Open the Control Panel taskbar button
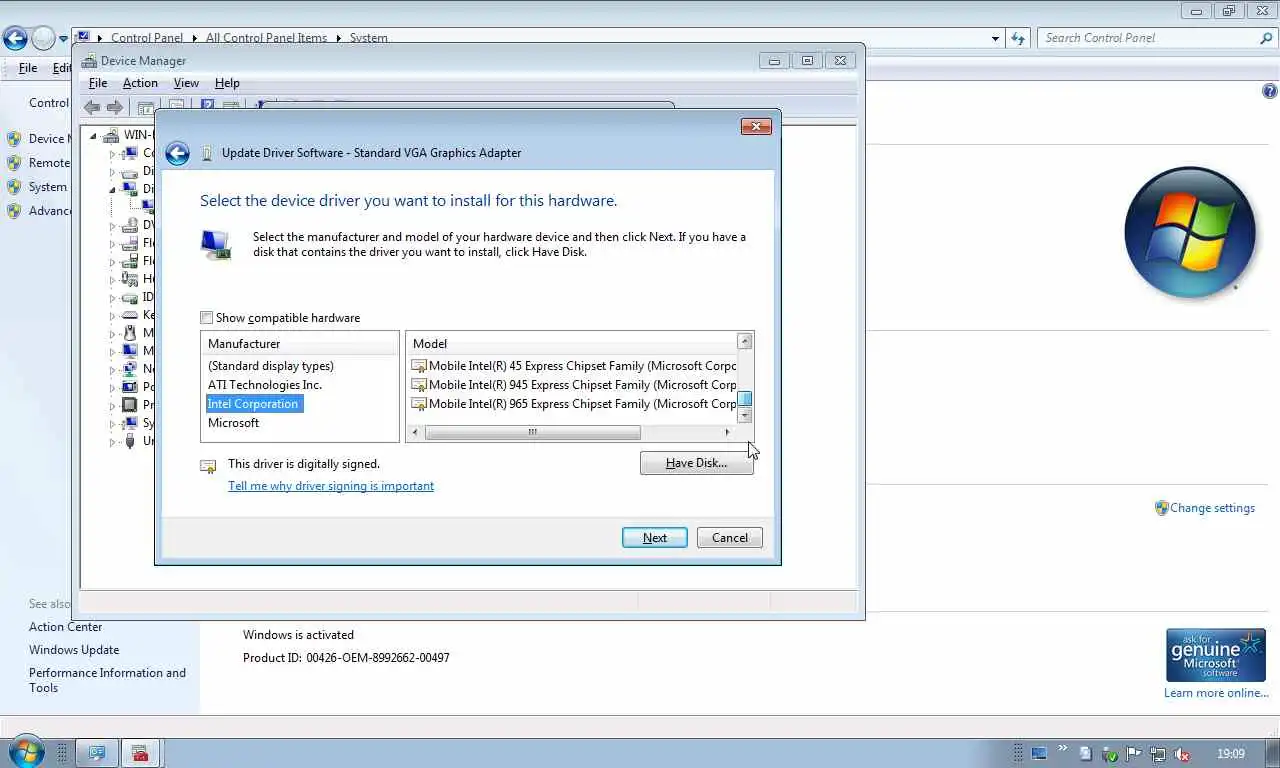 pyautogui.click(x=98, y=753)
